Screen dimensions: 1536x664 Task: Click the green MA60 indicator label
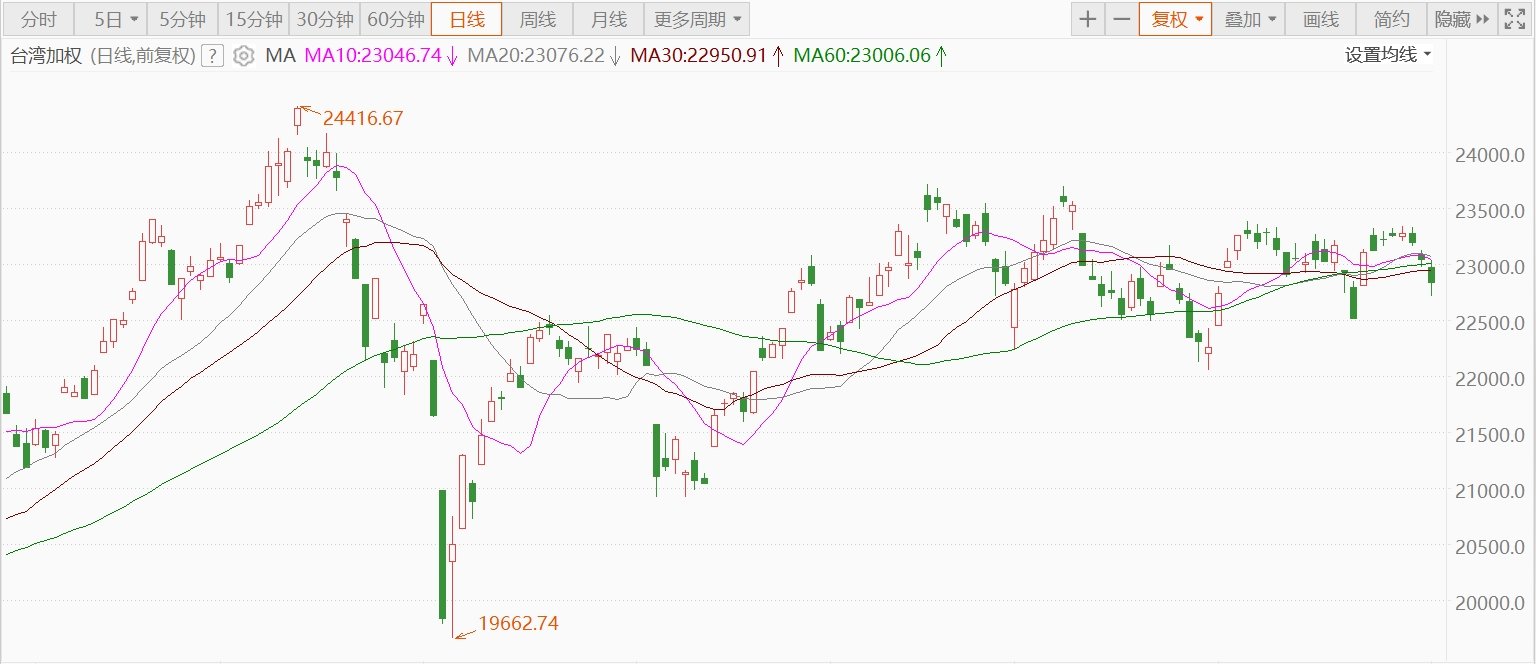pos(862,56)
